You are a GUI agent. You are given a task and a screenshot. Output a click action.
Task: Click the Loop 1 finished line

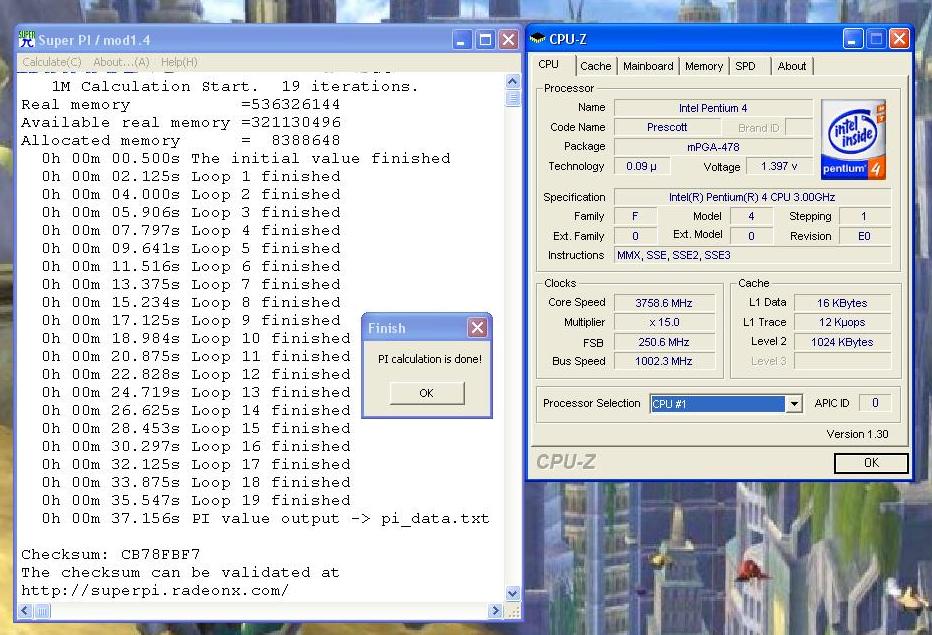coord(191,177)
